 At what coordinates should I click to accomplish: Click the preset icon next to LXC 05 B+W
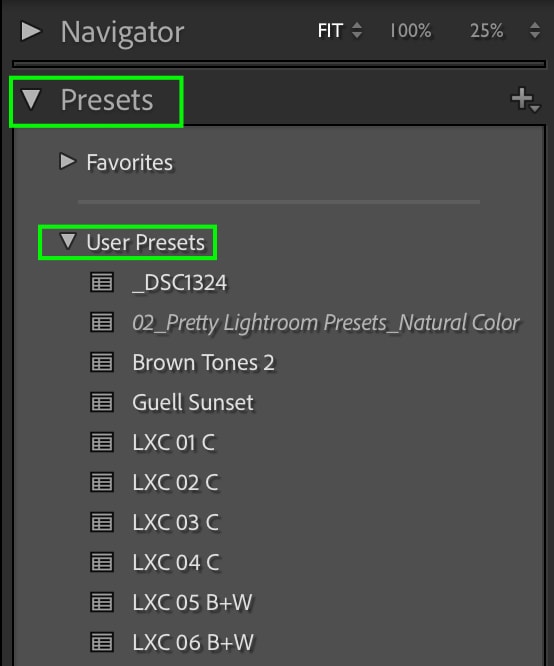102,602
